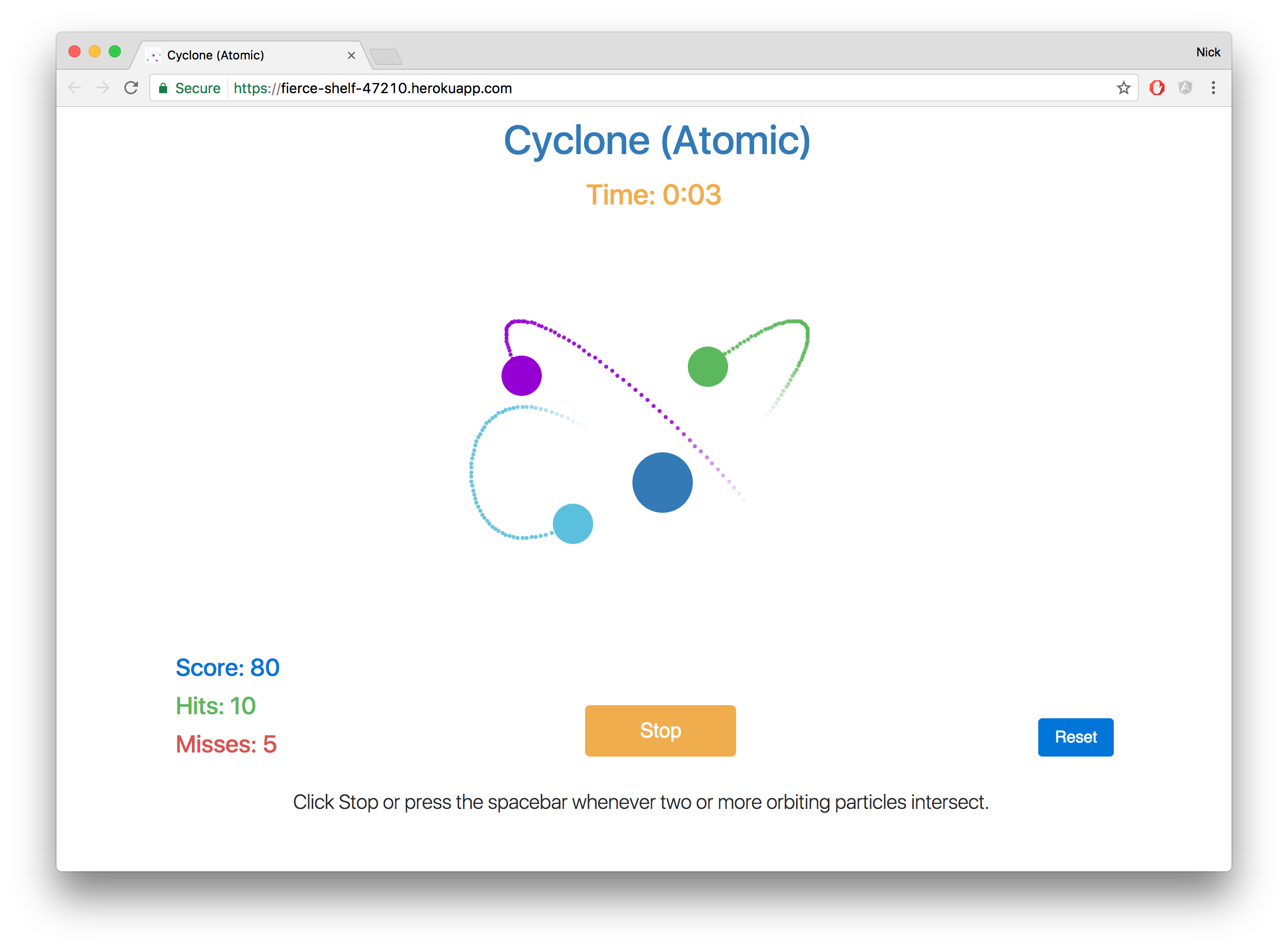Click the Time: 0:03 timer text
Screen dimensions: 1288x952
(654, 195)
